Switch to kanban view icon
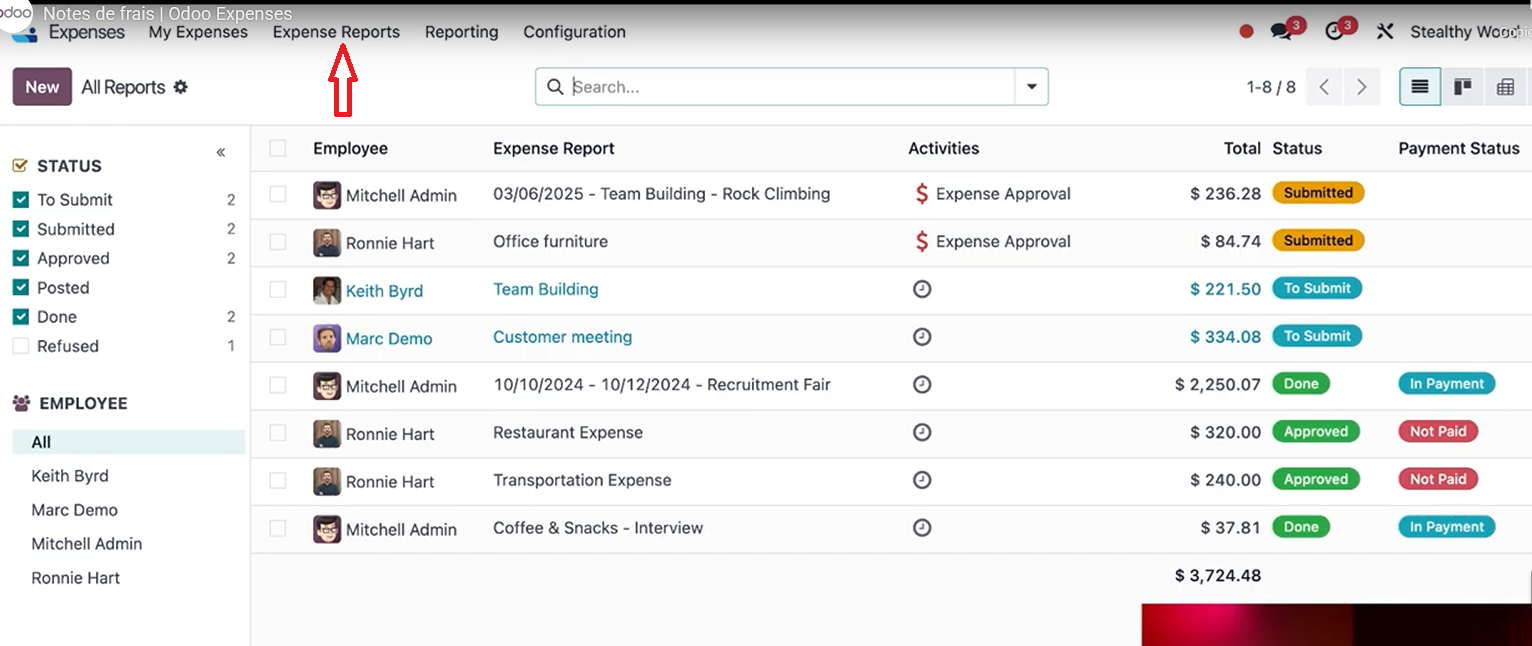Image resolution: width=1532 pixels, height=646 pixels. coord(1462,87)
